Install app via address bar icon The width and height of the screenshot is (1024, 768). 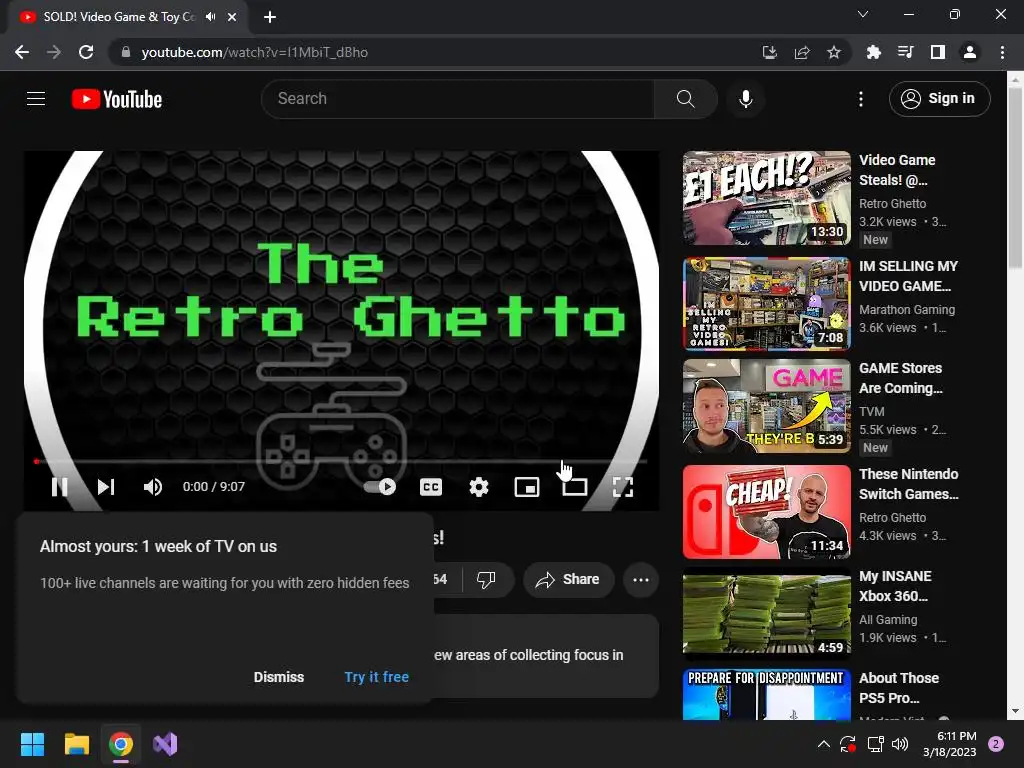tap(770, 52)
